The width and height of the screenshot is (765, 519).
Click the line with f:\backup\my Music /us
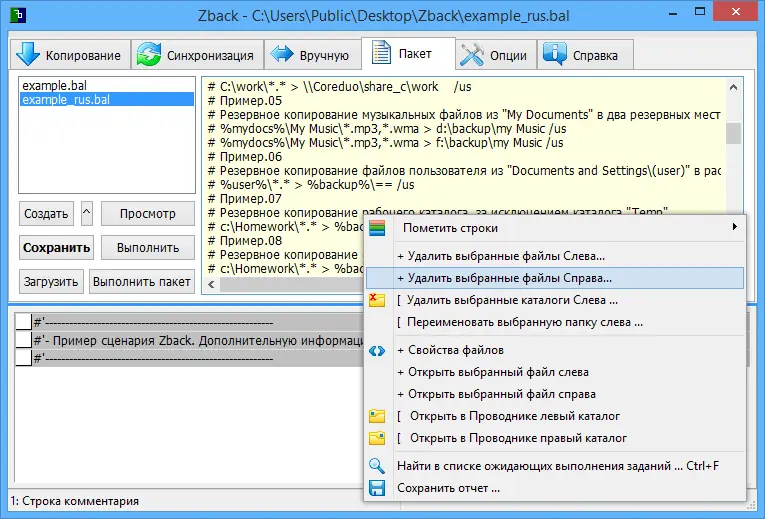385,143
